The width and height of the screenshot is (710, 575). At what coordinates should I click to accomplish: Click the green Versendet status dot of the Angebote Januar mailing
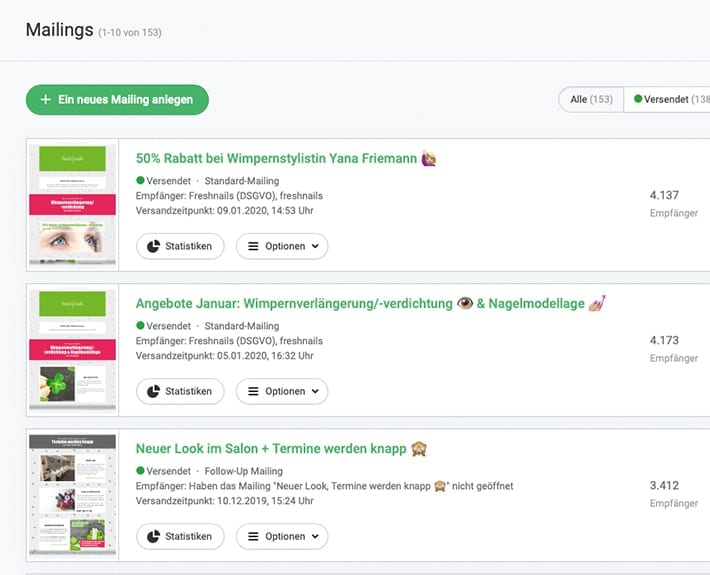pos(140,325)
